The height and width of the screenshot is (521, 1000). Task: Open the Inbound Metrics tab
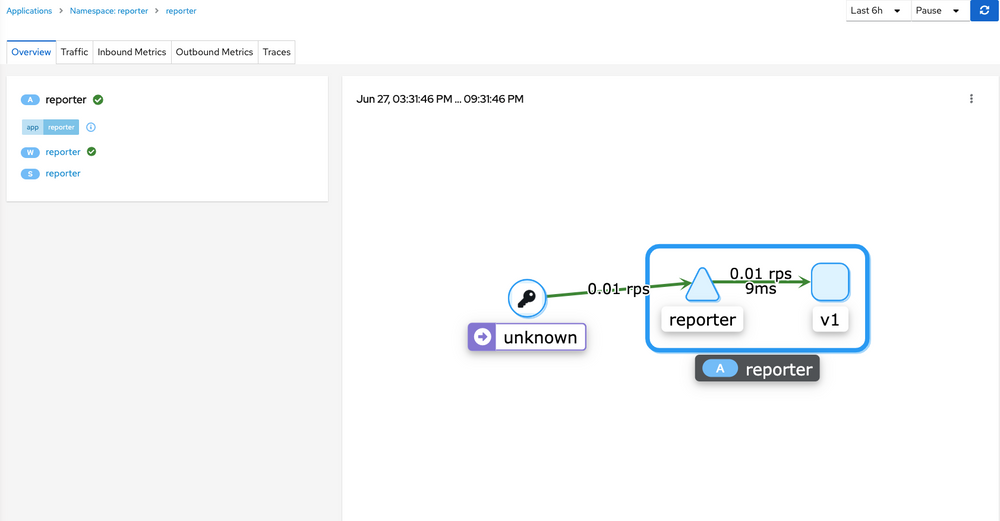click(131, 52)
